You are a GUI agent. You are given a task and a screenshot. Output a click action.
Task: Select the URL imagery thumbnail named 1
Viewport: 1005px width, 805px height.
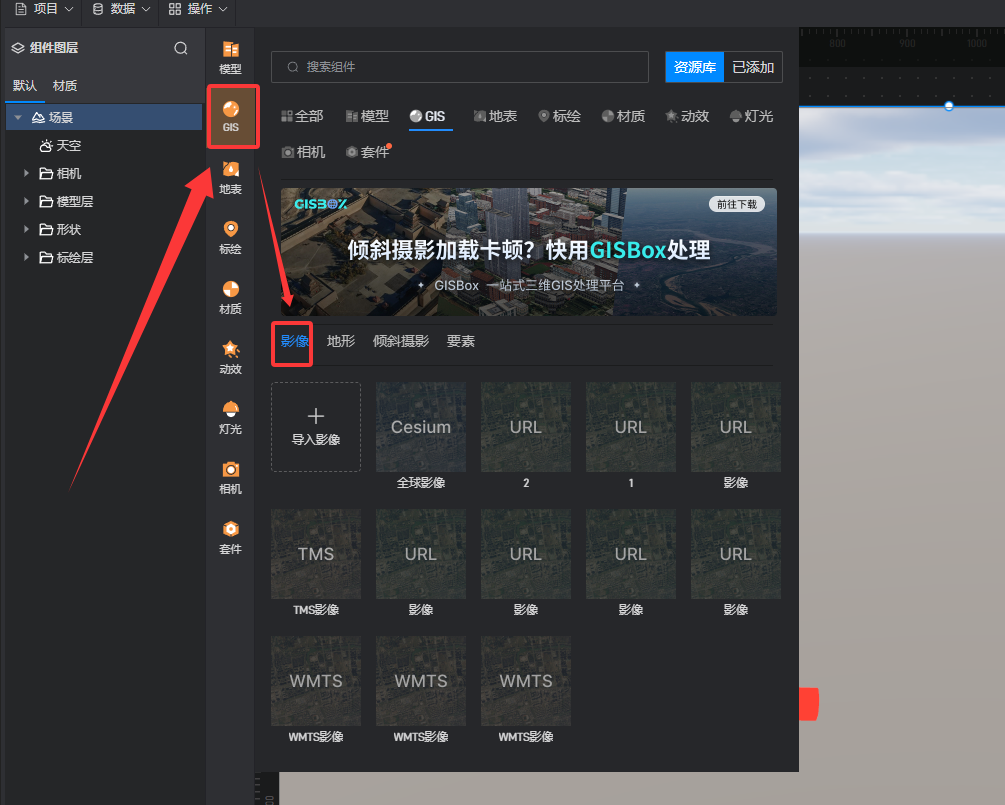click(x=631, y=427)
